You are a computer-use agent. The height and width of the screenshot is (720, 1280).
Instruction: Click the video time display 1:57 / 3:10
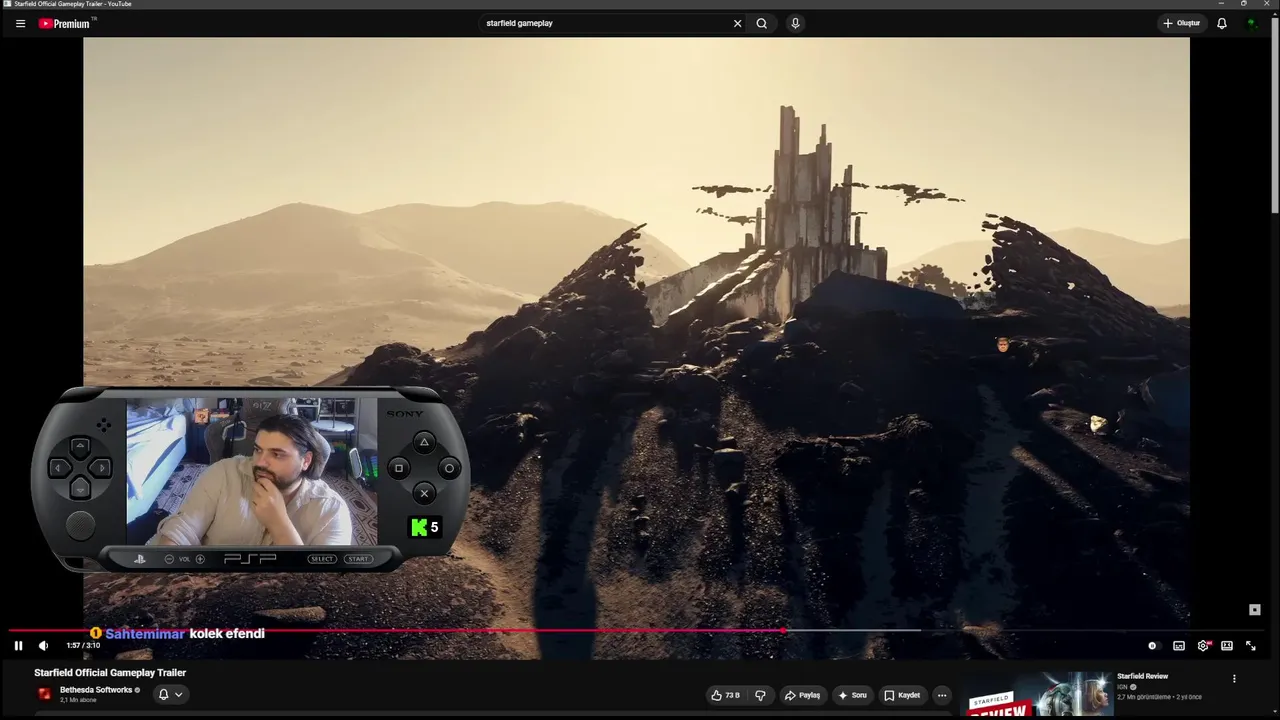click(x=83, y=646)
